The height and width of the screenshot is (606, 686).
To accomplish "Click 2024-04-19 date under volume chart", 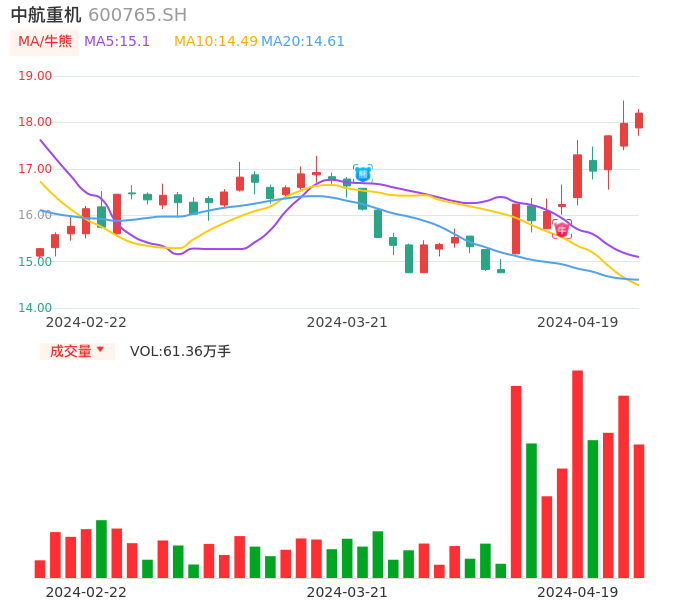I will [x=578, y=592].
